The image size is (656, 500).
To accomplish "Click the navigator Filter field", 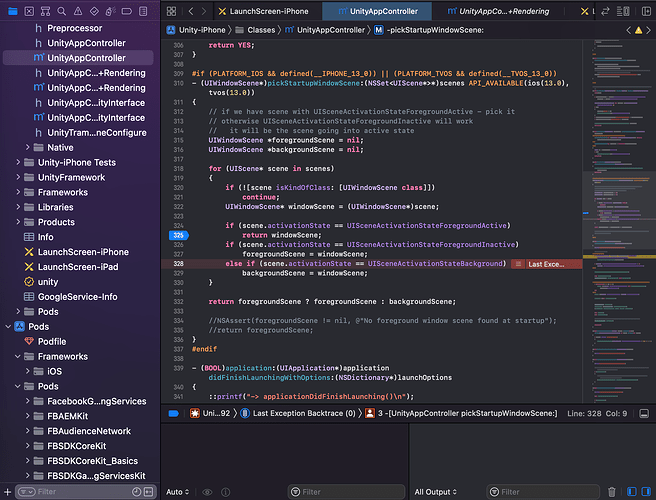I will tap(84, 492).
